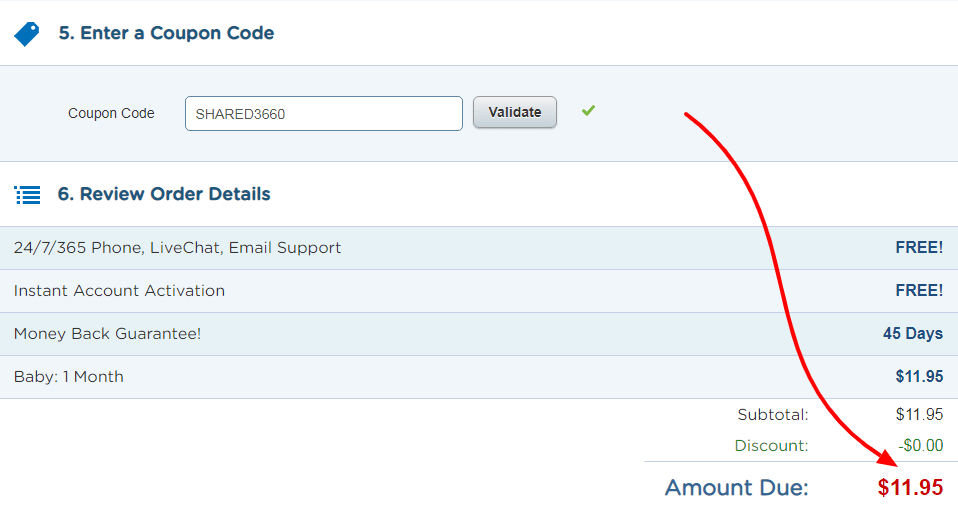Screen dimensions: 958x512
Task: Click the Review Order Details heading
Action: click(164, 194)
